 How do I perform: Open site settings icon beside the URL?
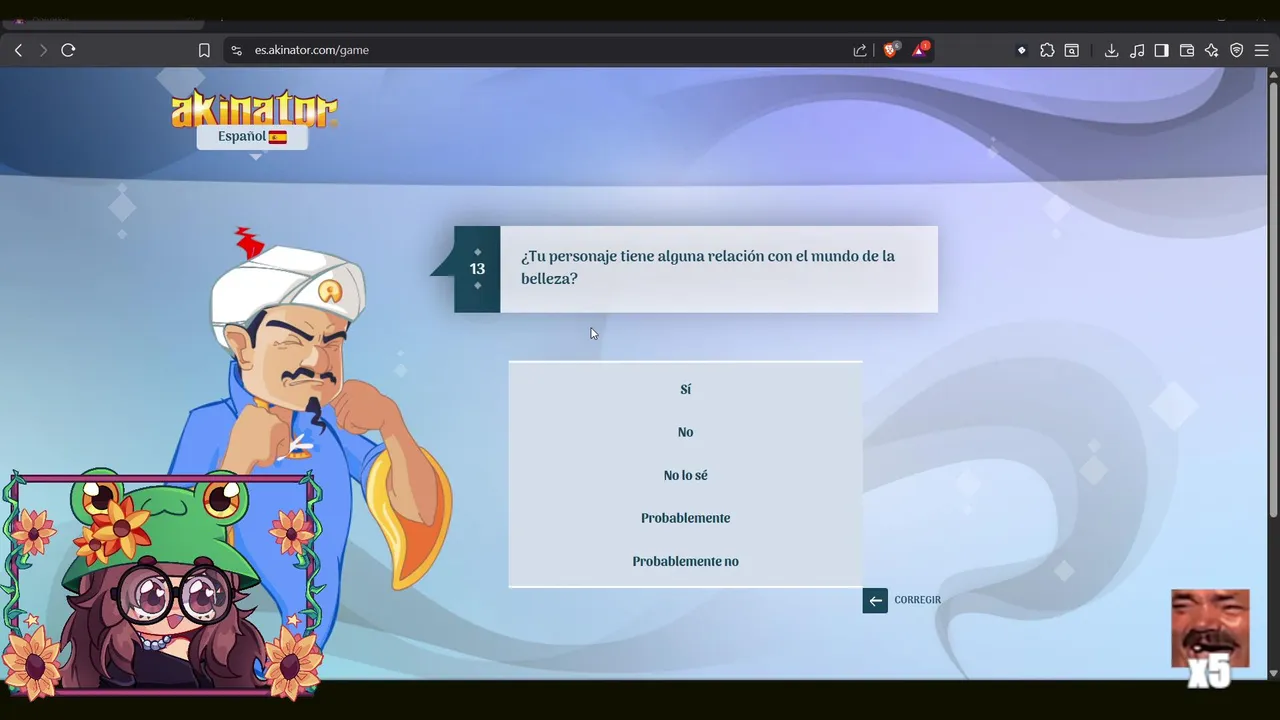click(x=236, y=50)
